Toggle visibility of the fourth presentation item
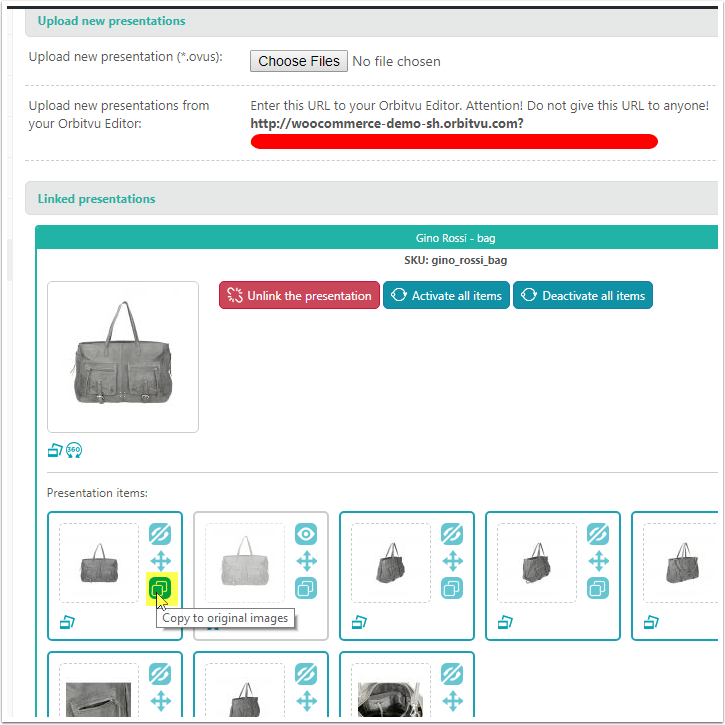Screen dimensions: 725x725 point(598,534)
